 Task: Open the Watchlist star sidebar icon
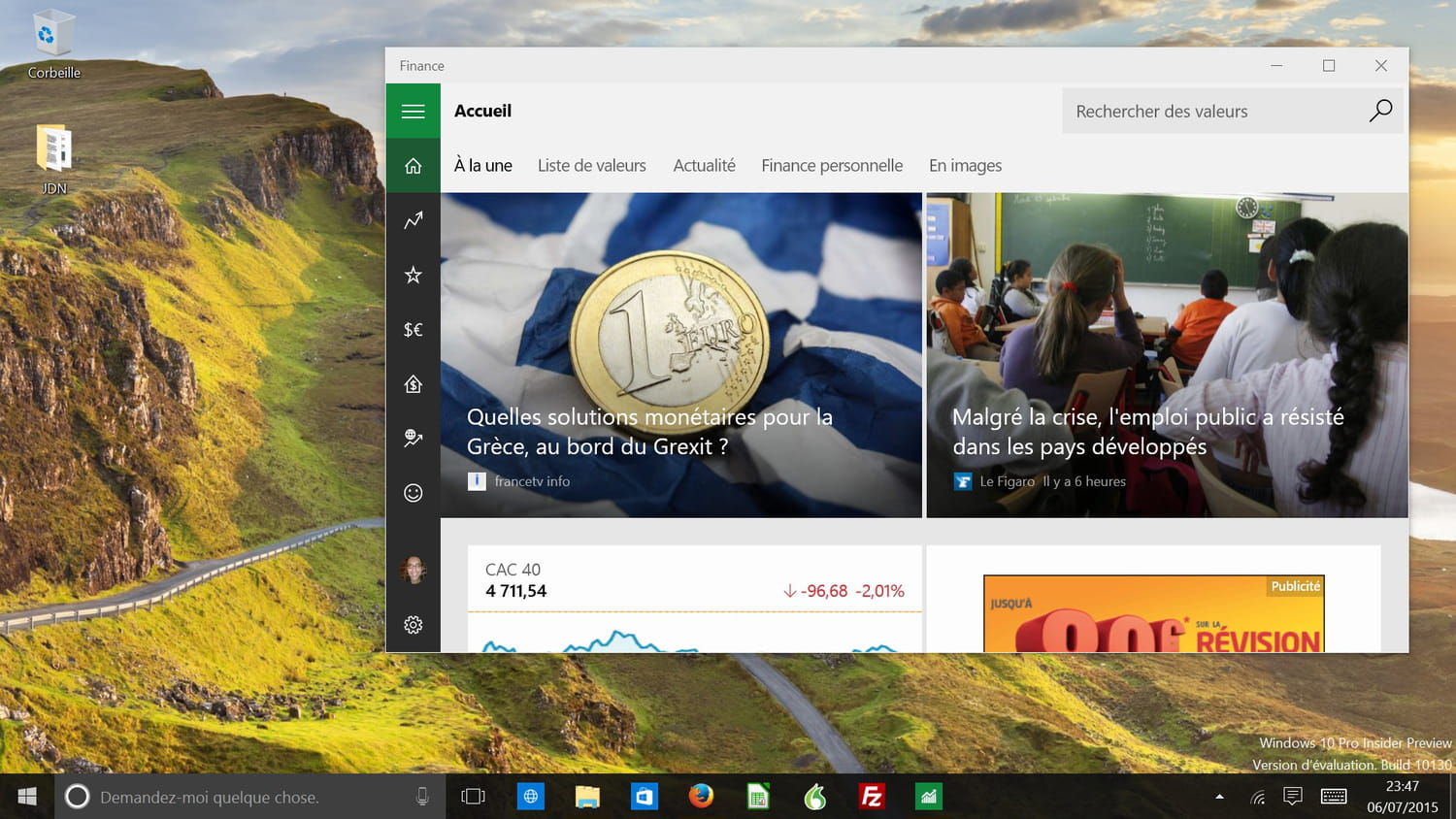pyautogui.click(x=413, y=275)
